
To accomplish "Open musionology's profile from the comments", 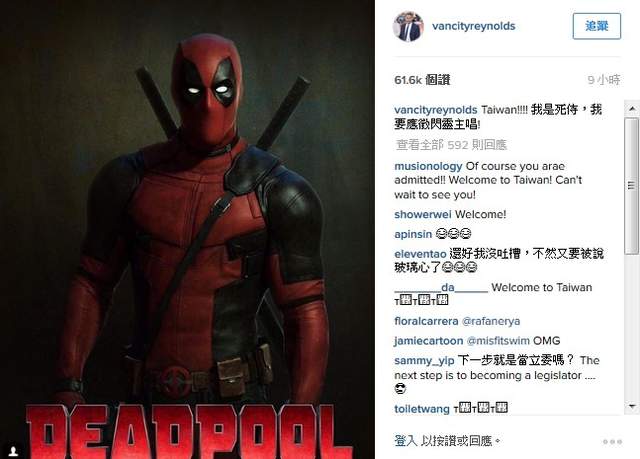I will pos(428,166).
